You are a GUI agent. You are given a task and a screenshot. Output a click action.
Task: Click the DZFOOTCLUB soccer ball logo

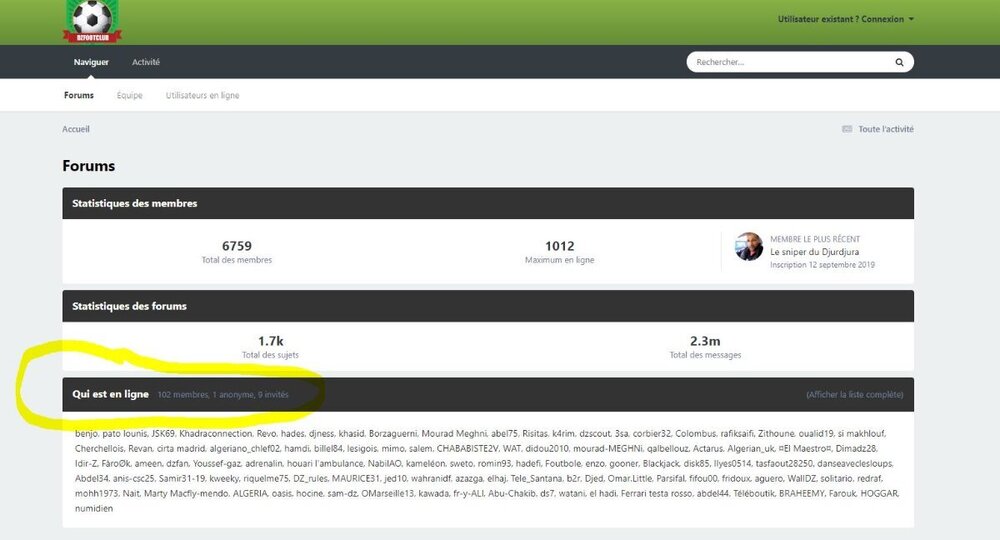92,22
